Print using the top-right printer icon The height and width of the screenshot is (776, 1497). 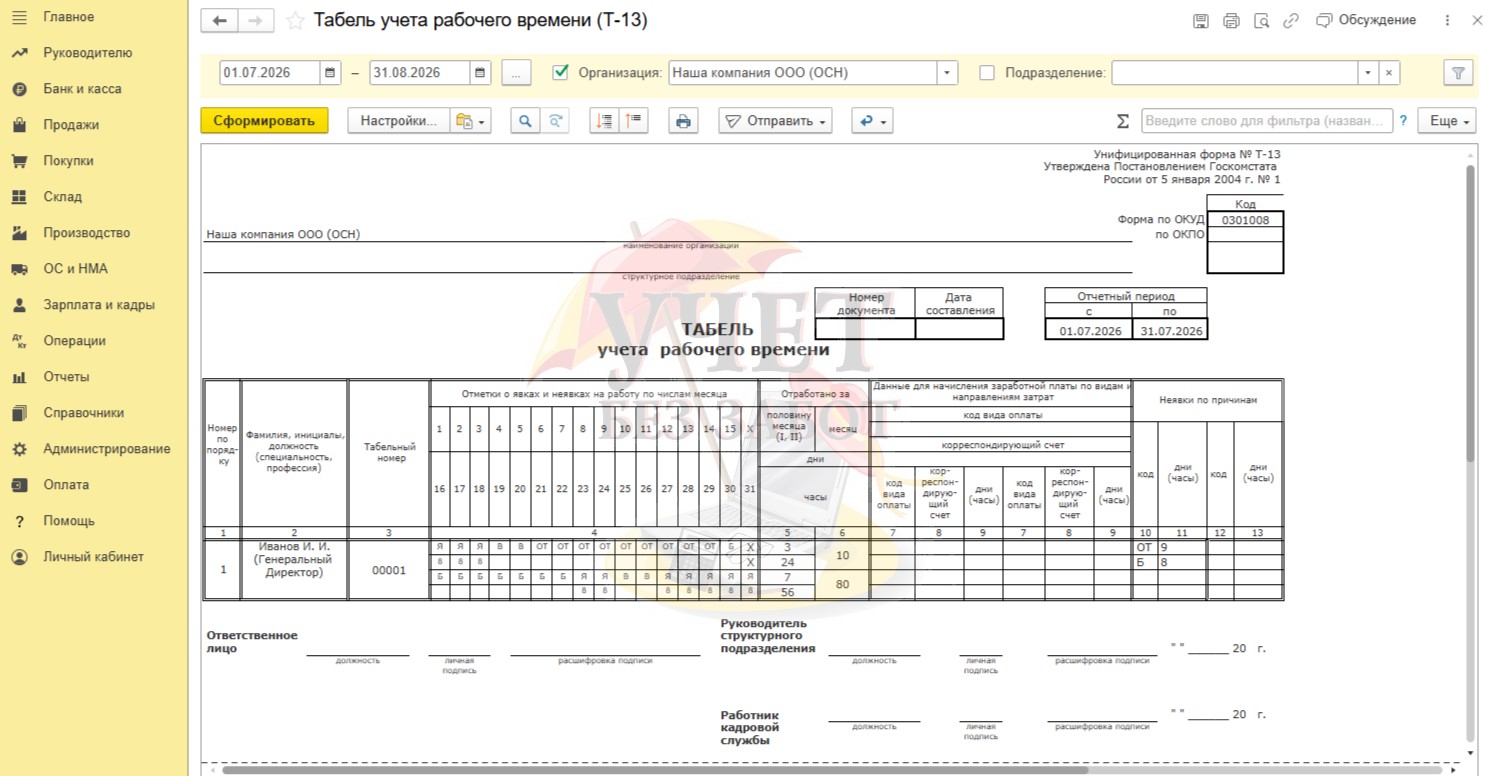pos(1231,21)
